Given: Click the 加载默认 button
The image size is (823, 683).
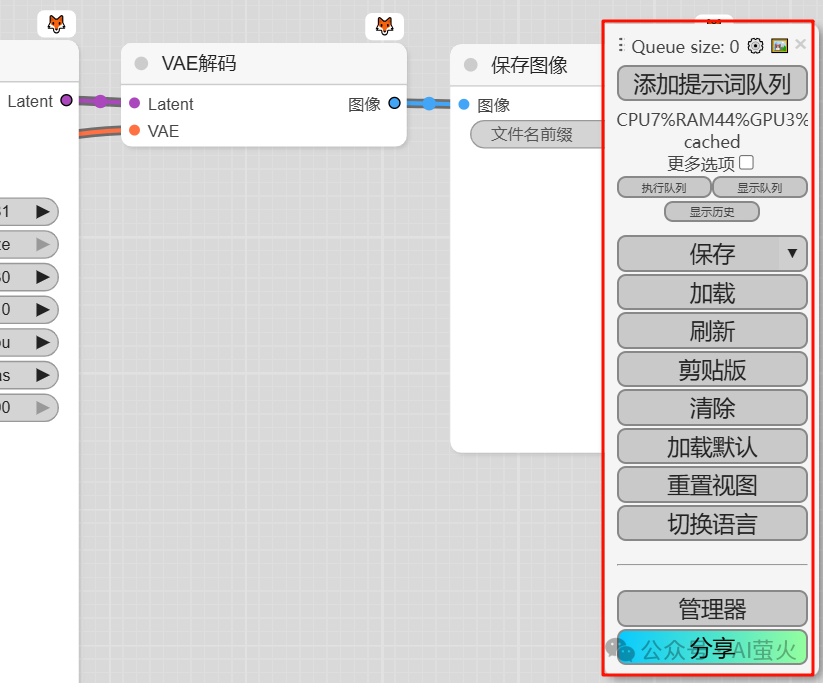Looking at the screenshot, I should pos(712,446).
